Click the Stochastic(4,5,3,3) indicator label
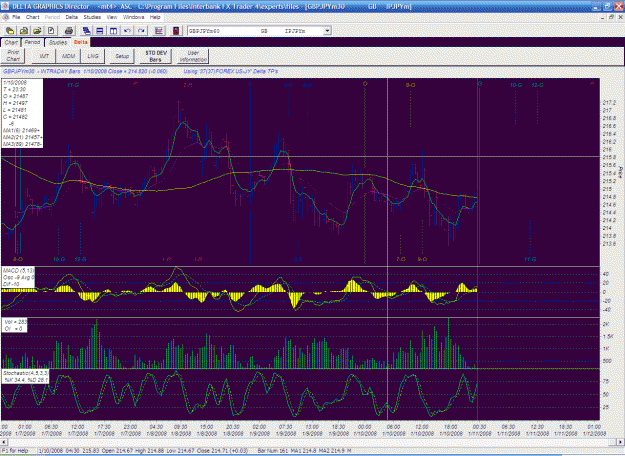Image resolution: width=625 pixels, height=456 pixels. 25,376
